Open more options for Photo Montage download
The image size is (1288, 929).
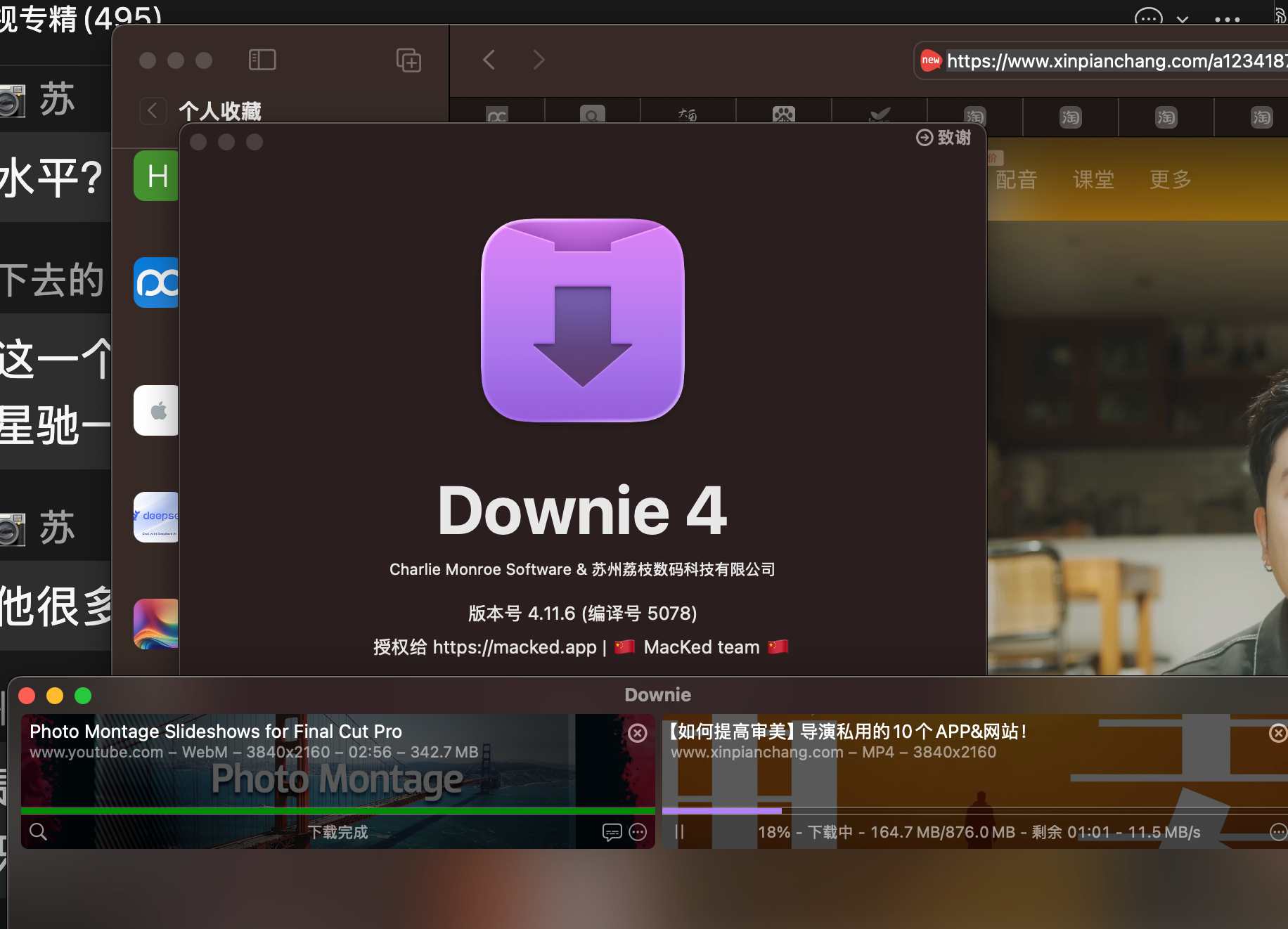(x=638, y=832)
